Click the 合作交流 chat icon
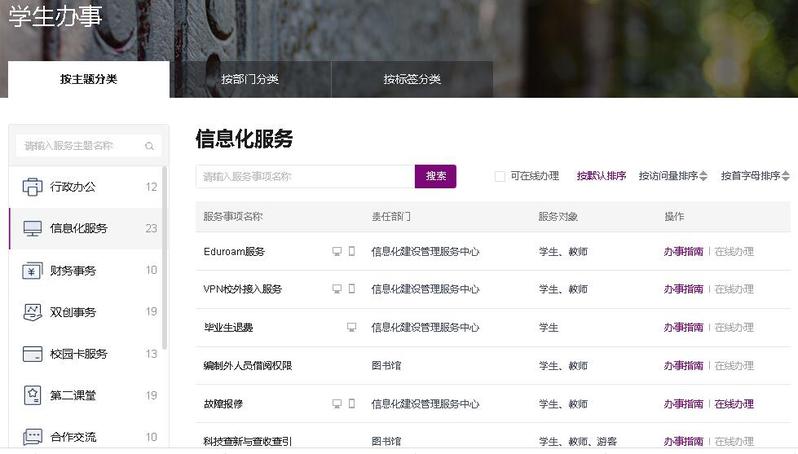 [32, 437]
